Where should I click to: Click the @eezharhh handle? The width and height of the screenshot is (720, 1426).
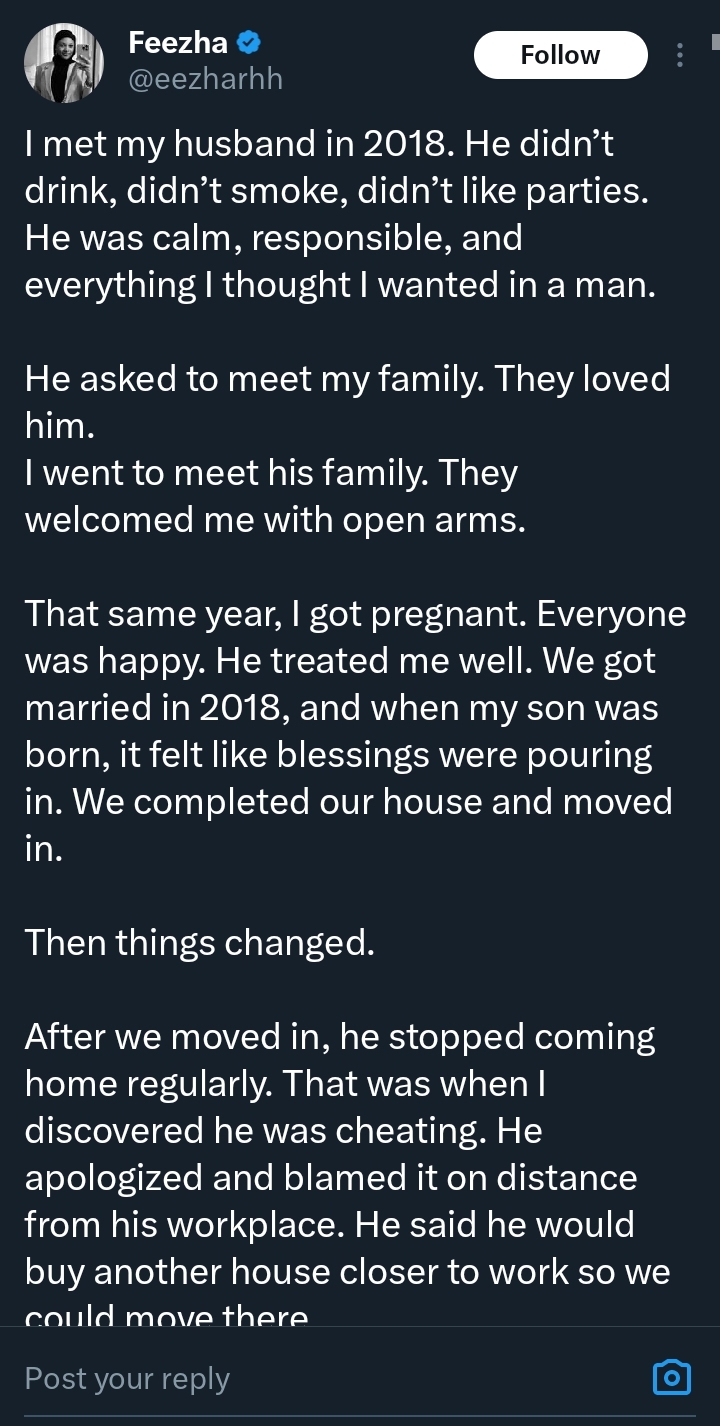205,79
